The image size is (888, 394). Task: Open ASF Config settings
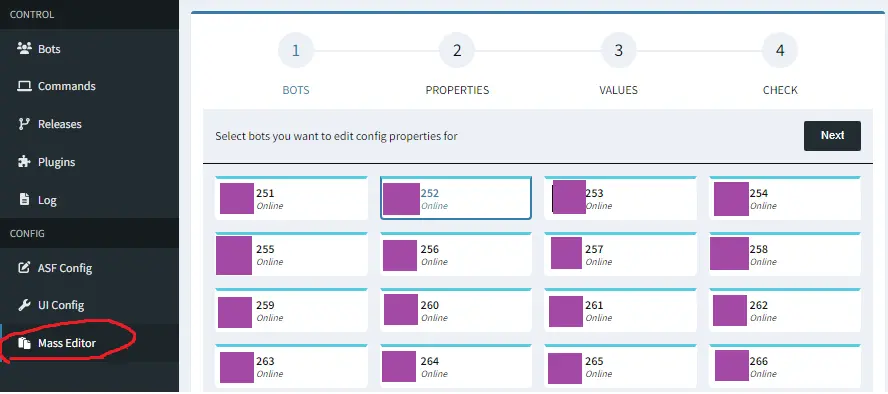tap(89, 267)
